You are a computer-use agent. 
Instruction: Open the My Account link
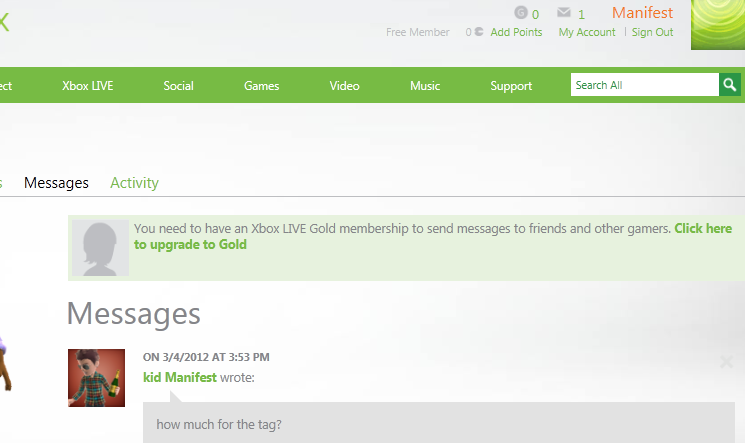(x=587, y=32)
